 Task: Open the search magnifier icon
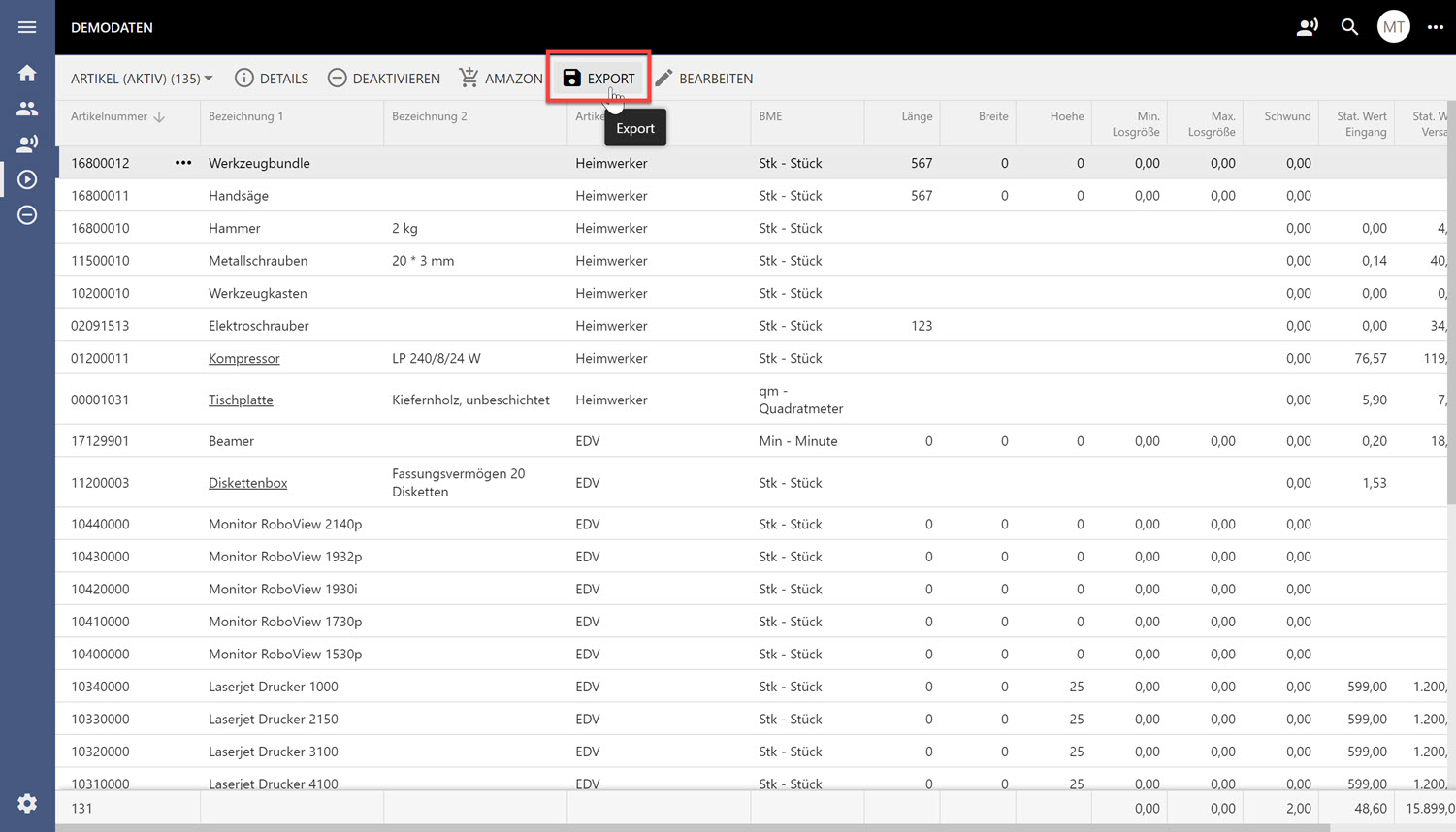(x=1349, y=27)
